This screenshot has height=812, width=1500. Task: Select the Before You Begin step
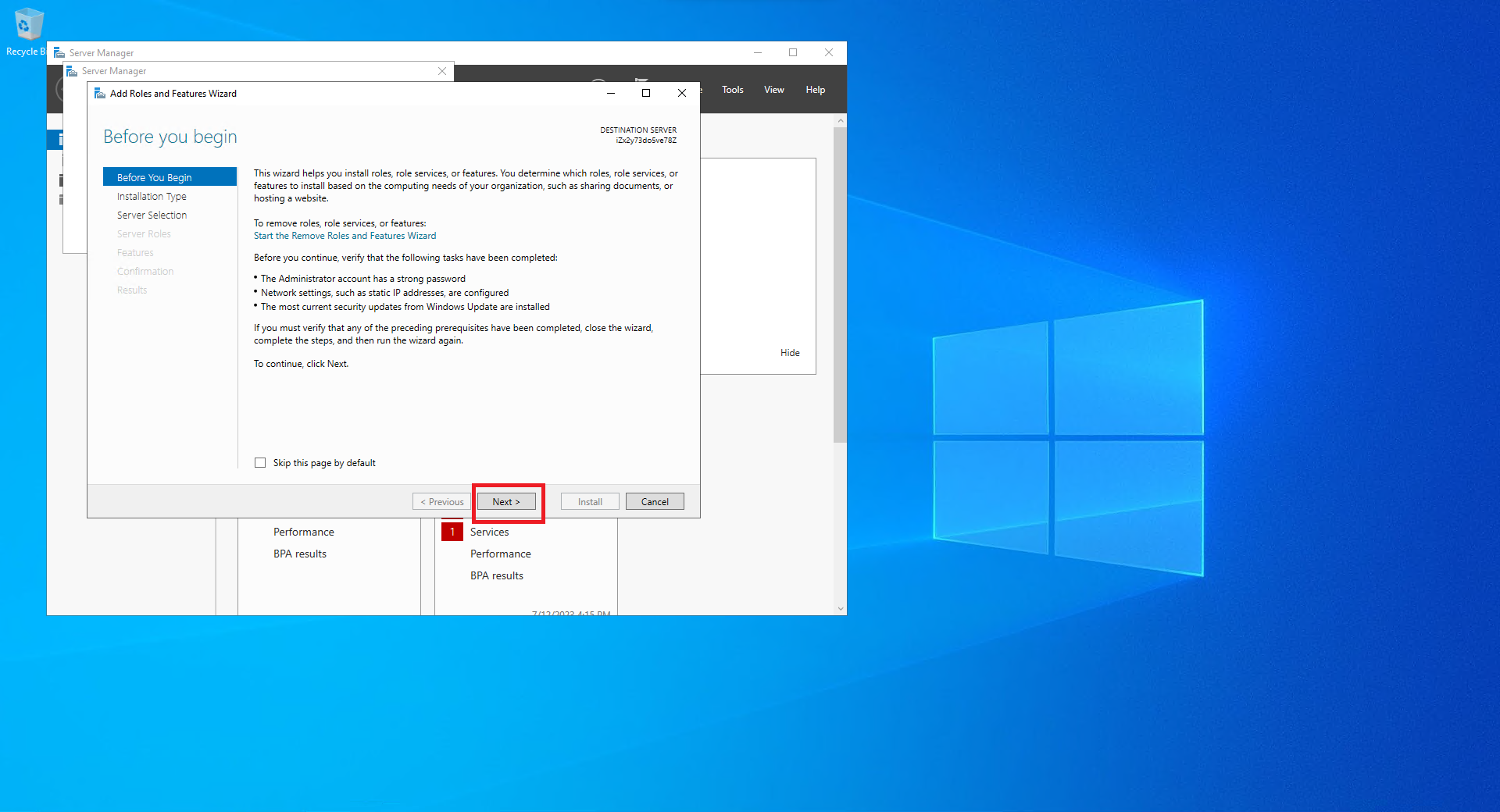pos(170,177)
